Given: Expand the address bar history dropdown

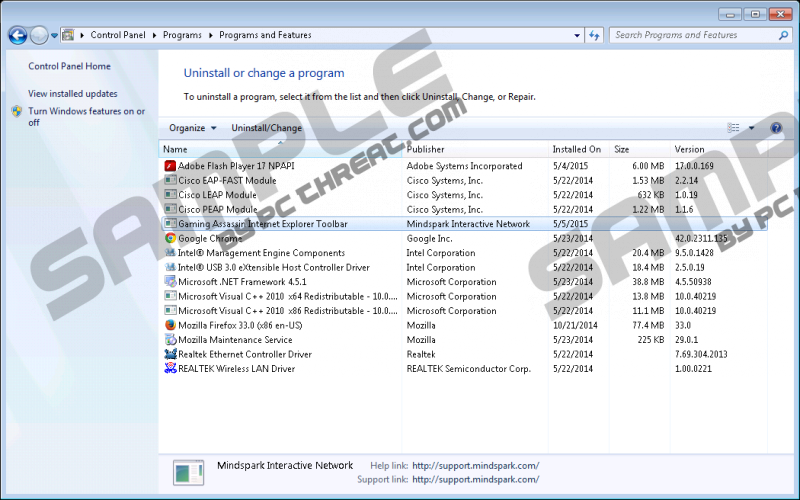Looking at the screenshot, I should tap(577, 35).
